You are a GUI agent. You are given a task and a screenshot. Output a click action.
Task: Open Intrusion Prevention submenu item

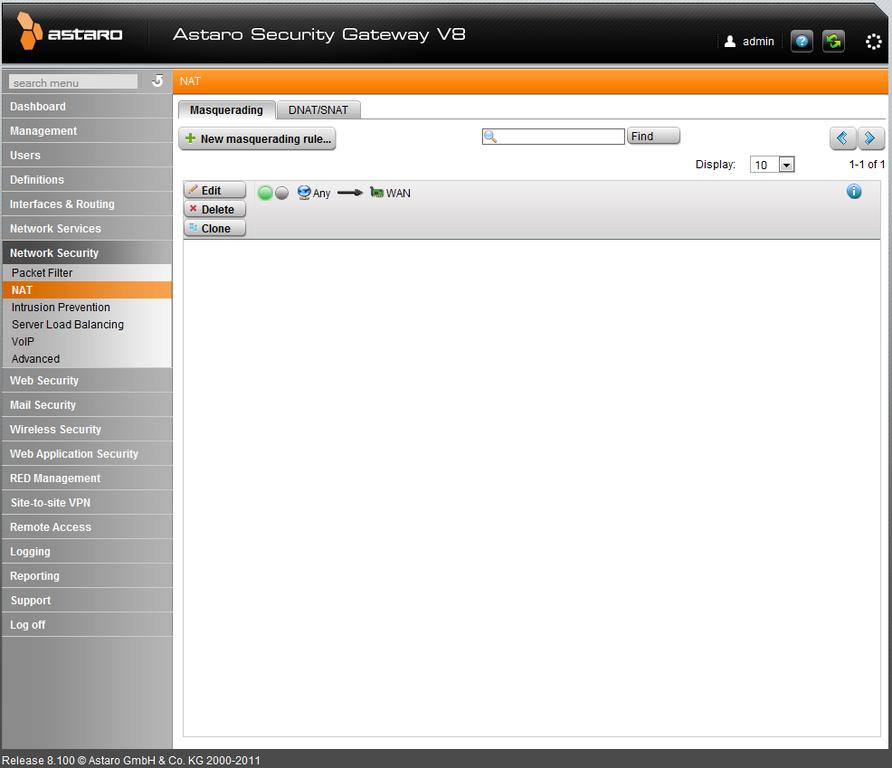[87, 307]
